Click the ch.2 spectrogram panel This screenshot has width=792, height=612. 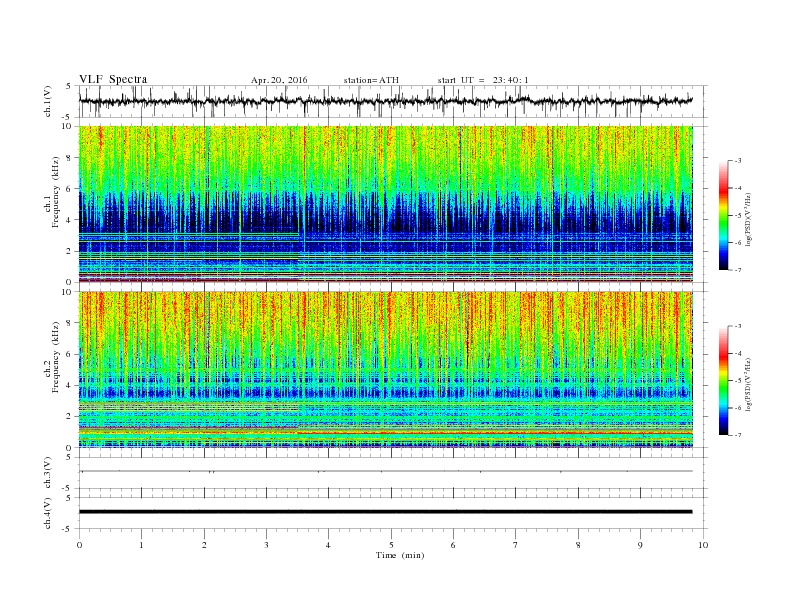(385, 369)
